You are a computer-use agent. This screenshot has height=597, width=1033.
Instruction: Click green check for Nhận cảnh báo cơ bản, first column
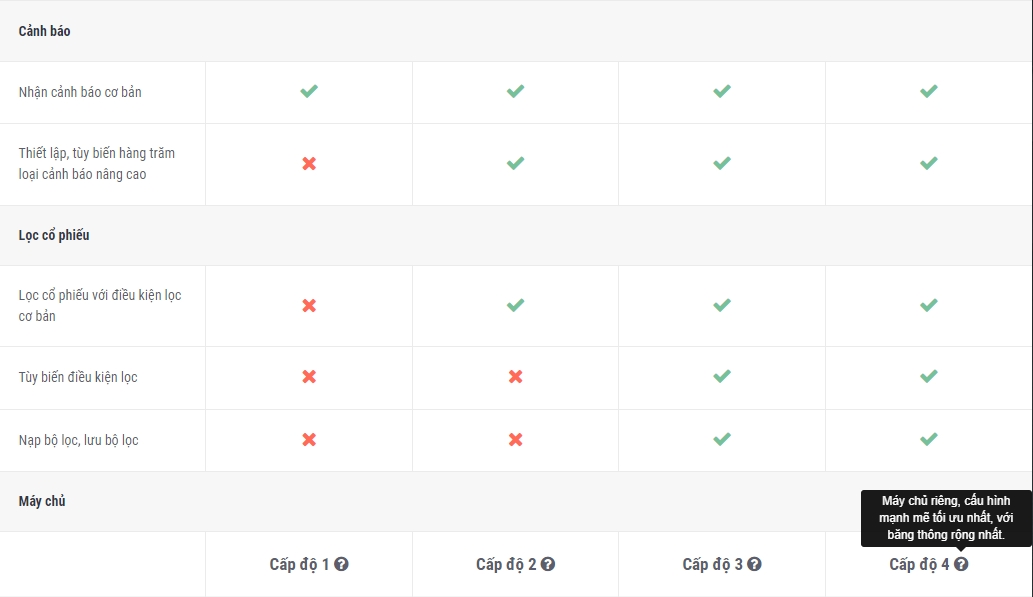309,91
